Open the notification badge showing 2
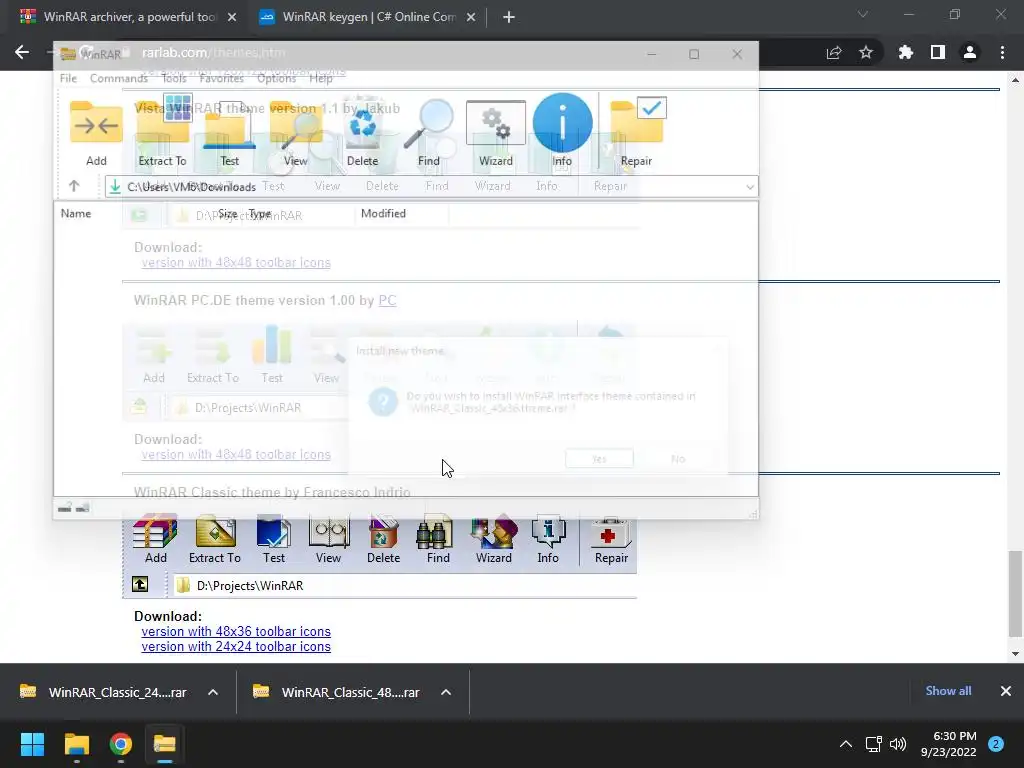Image resolution: width=1024 pixels, height=768 pixels. (996, 744)
